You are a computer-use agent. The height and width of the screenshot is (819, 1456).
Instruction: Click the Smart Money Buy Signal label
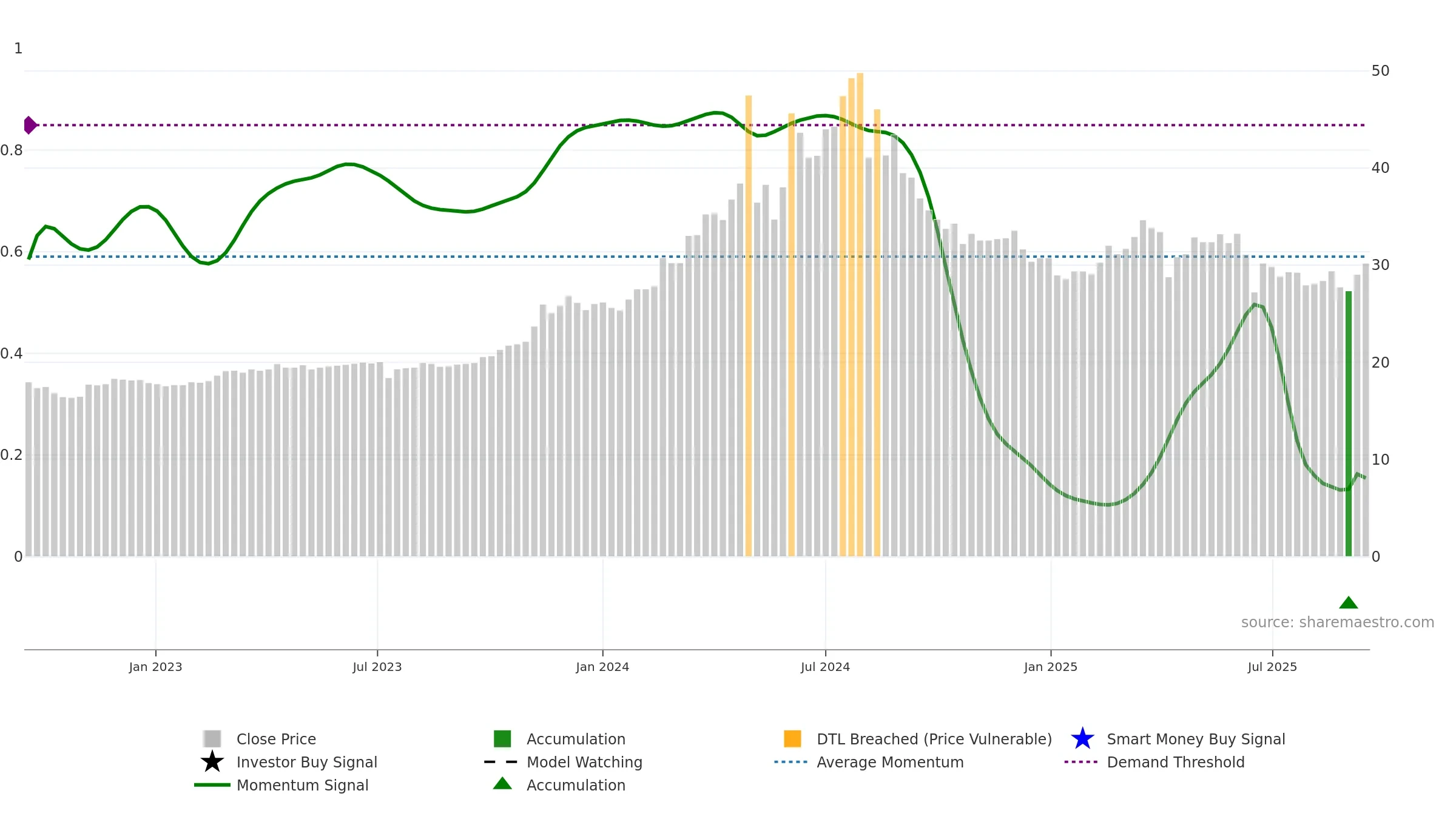point(1196,739)
